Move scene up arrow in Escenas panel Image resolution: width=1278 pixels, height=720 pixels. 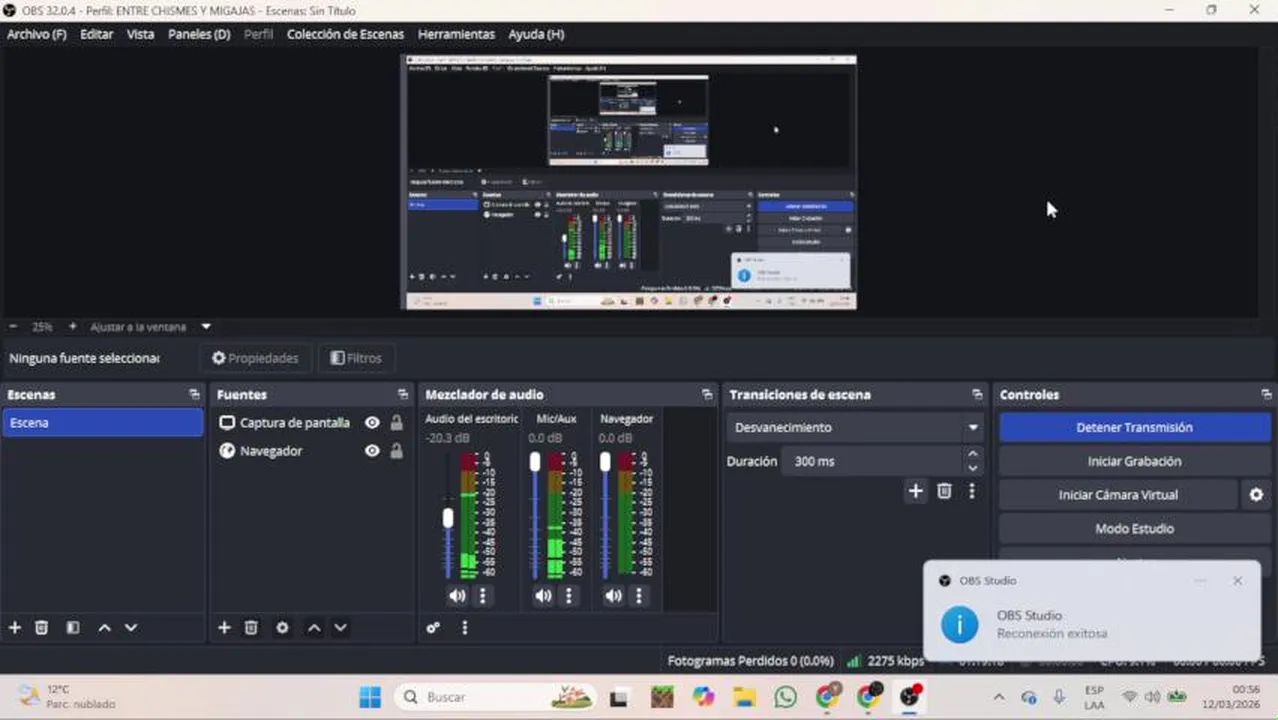pyautogui.click(x=104, y=628)
